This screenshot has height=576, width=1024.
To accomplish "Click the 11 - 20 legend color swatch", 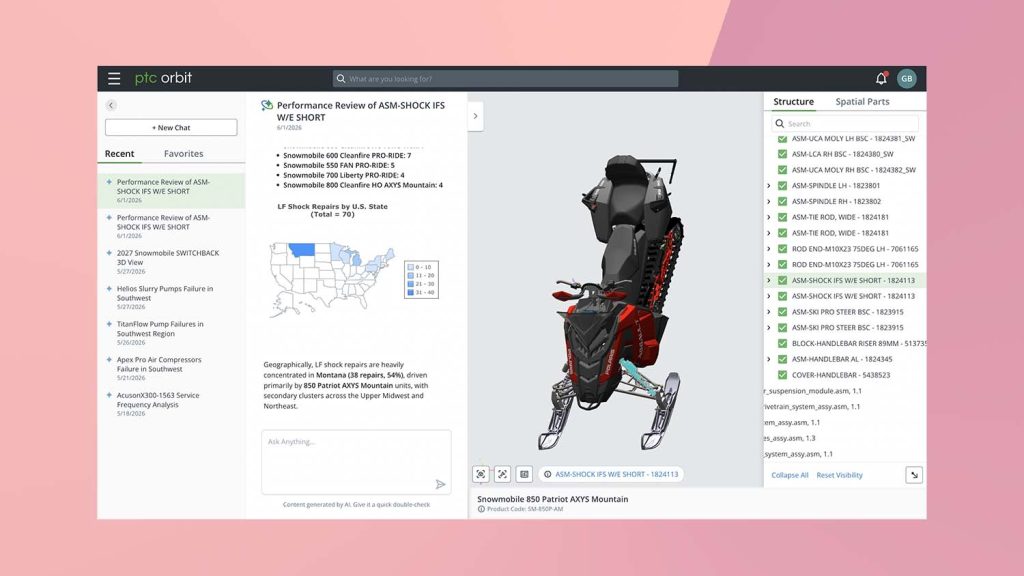I will pos(410,276).
